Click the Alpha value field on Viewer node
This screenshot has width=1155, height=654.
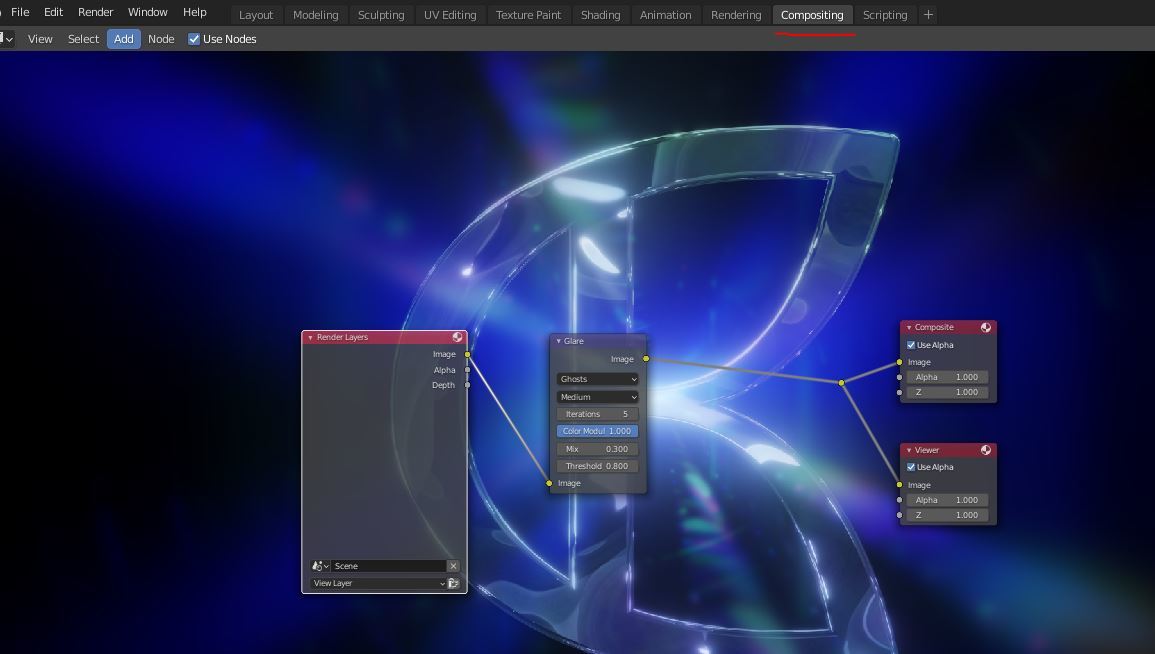point(947,500)
